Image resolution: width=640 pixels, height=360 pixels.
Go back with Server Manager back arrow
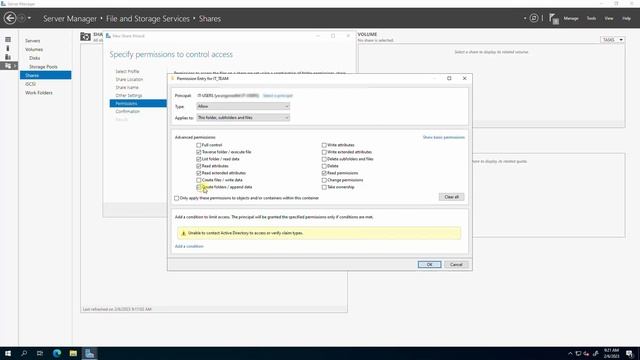pos(10,18)
